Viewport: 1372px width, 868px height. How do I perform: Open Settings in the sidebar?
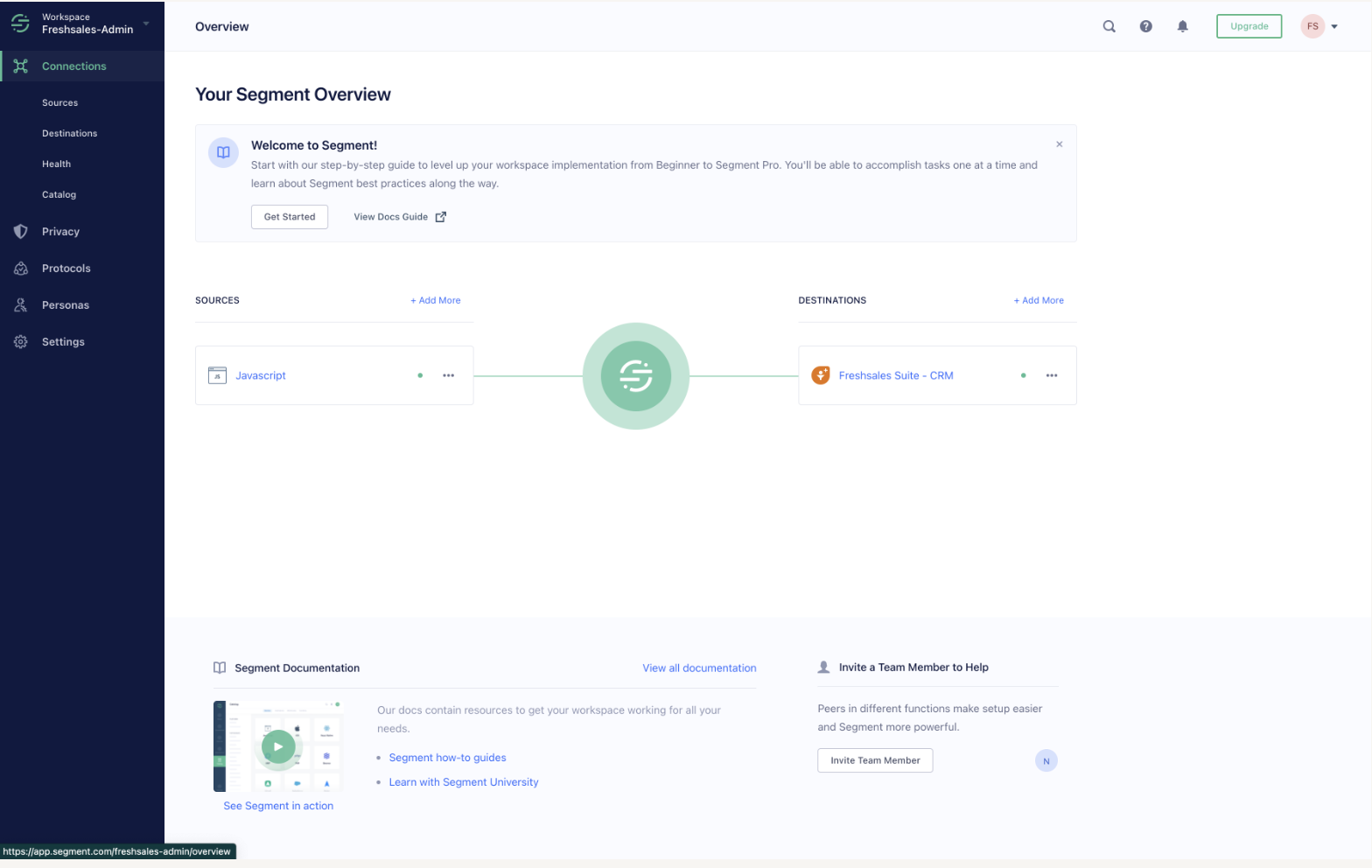[x=63, y=342]
